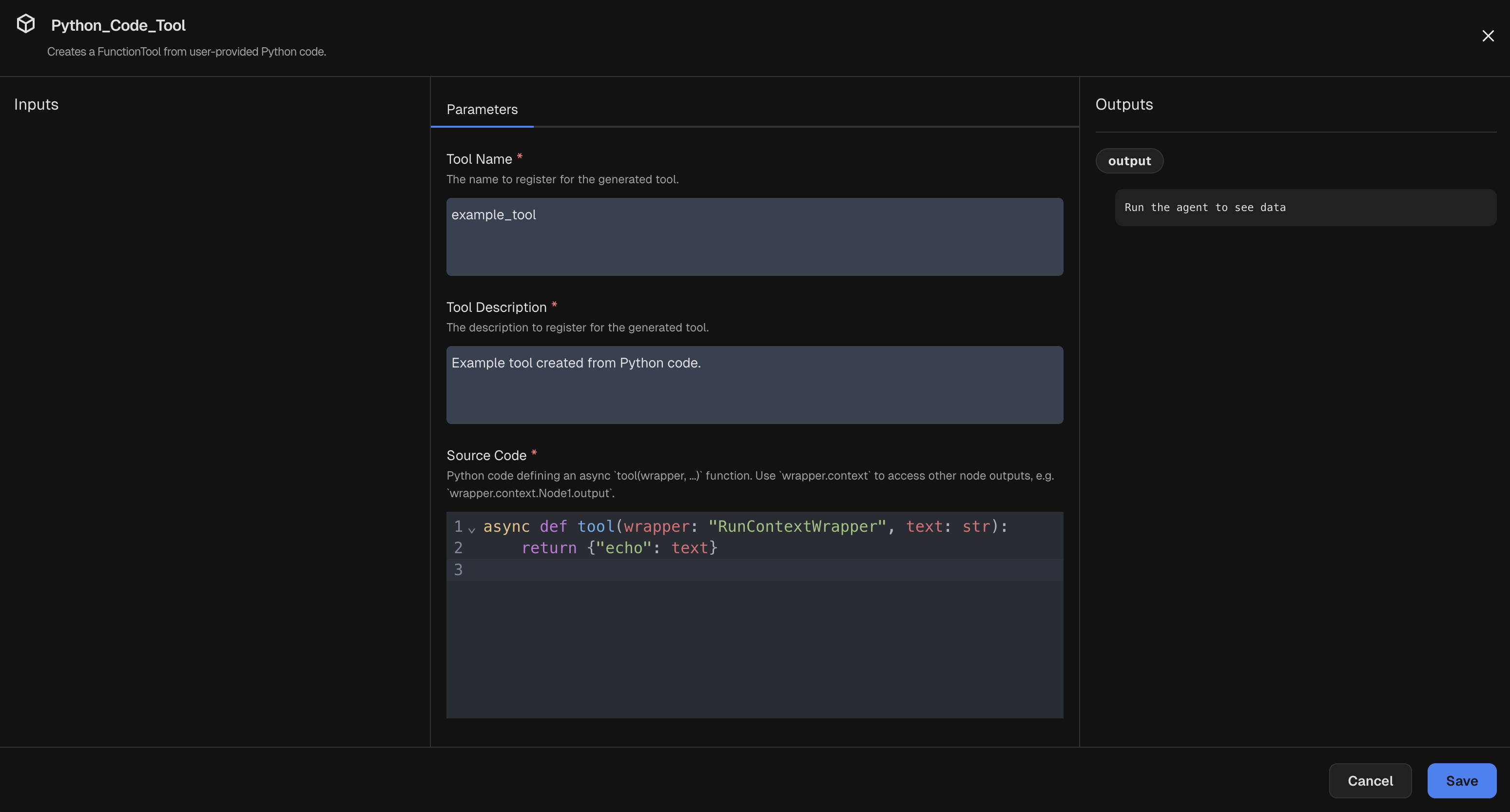Click the RunContextWrapper type annotation in the code
1510x812 pixels.
[x=797, y=526]
